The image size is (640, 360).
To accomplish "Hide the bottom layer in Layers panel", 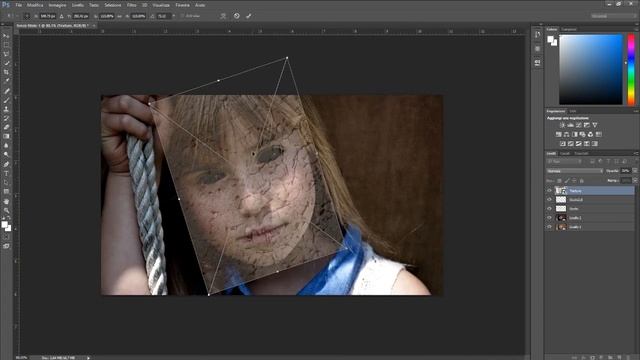I will click(549, 227).
